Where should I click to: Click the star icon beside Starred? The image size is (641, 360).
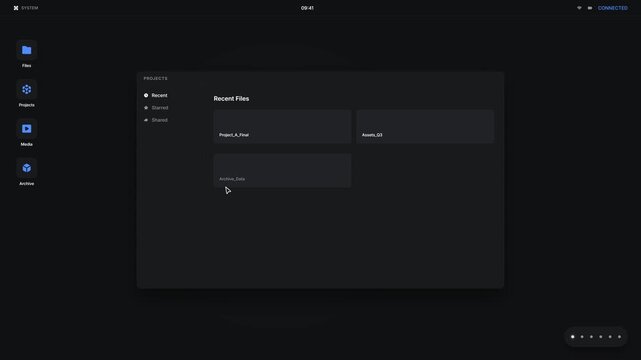[x=146, y=107]
